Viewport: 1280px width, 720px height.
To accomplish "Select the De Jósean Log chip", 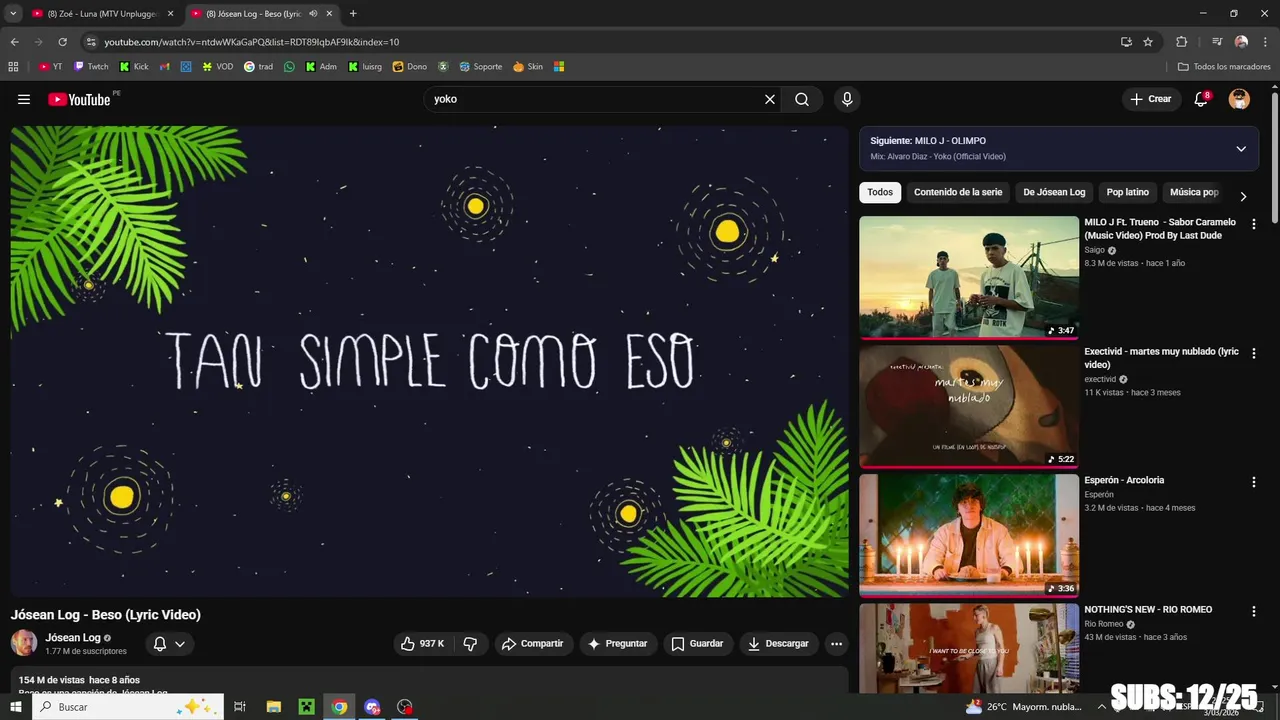I will [1054, 192].
